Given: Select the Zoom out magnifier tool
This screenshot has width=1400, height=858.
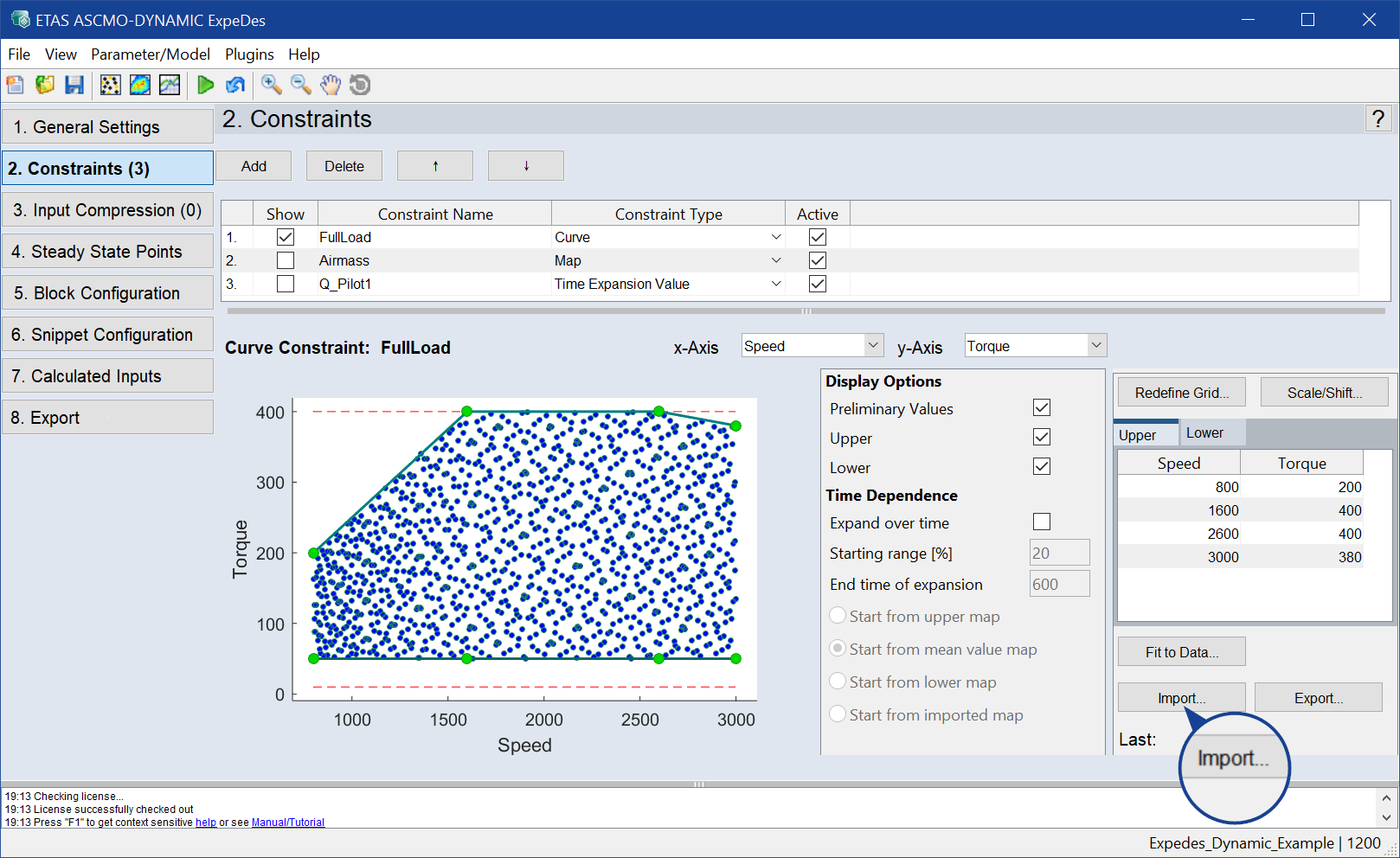Looking at the screenshot, I should (x=301, y=85).
